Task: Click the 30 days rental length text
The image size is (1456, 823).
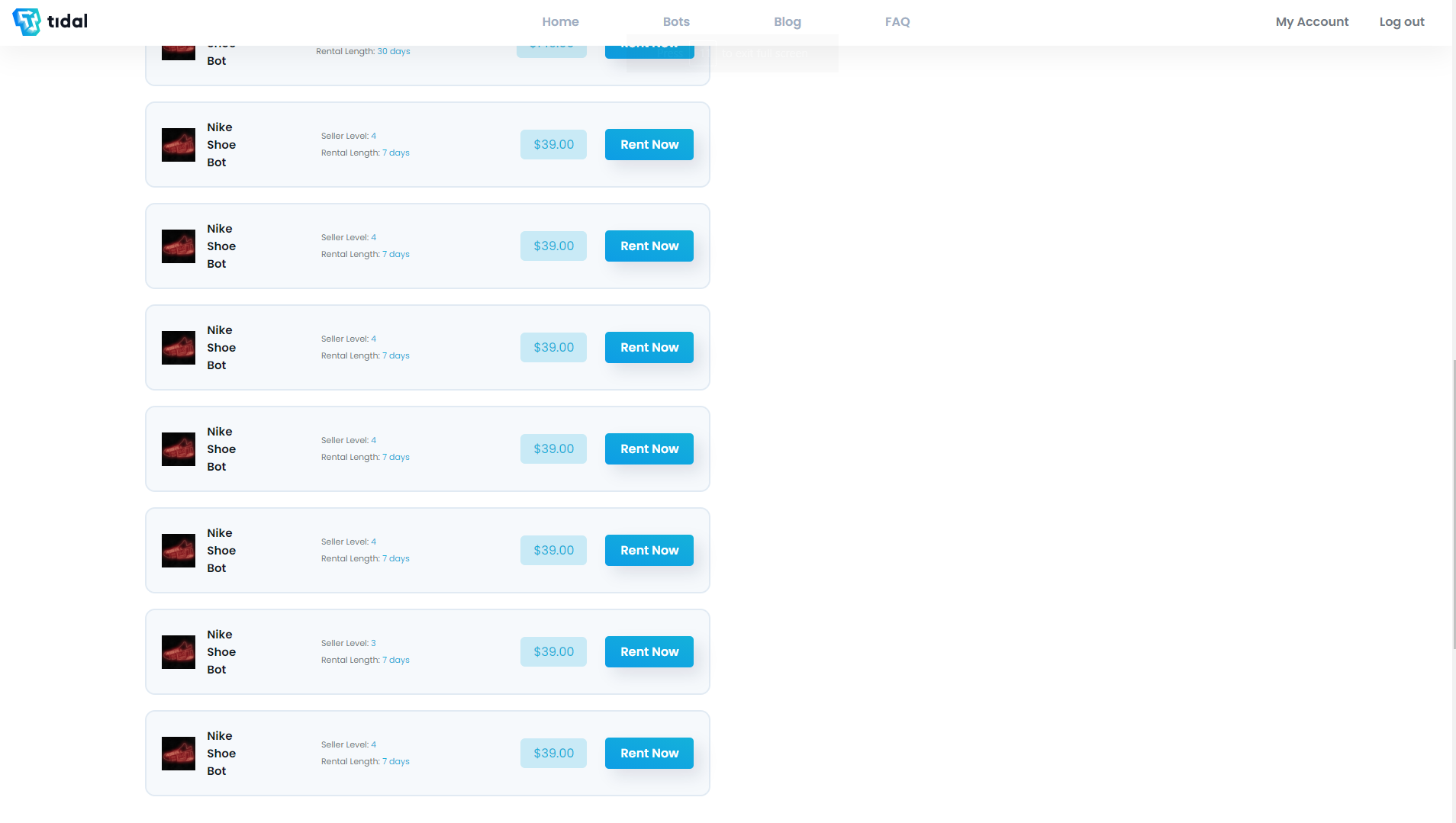Action: 393,52
